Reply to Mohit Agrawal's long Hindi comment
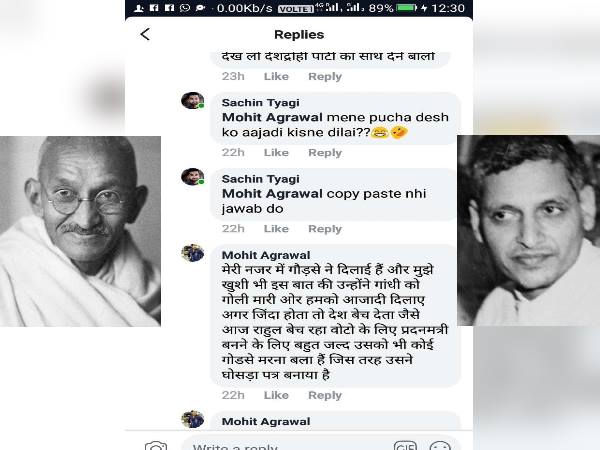Viewport: 600px width, 450px height. 325,395
